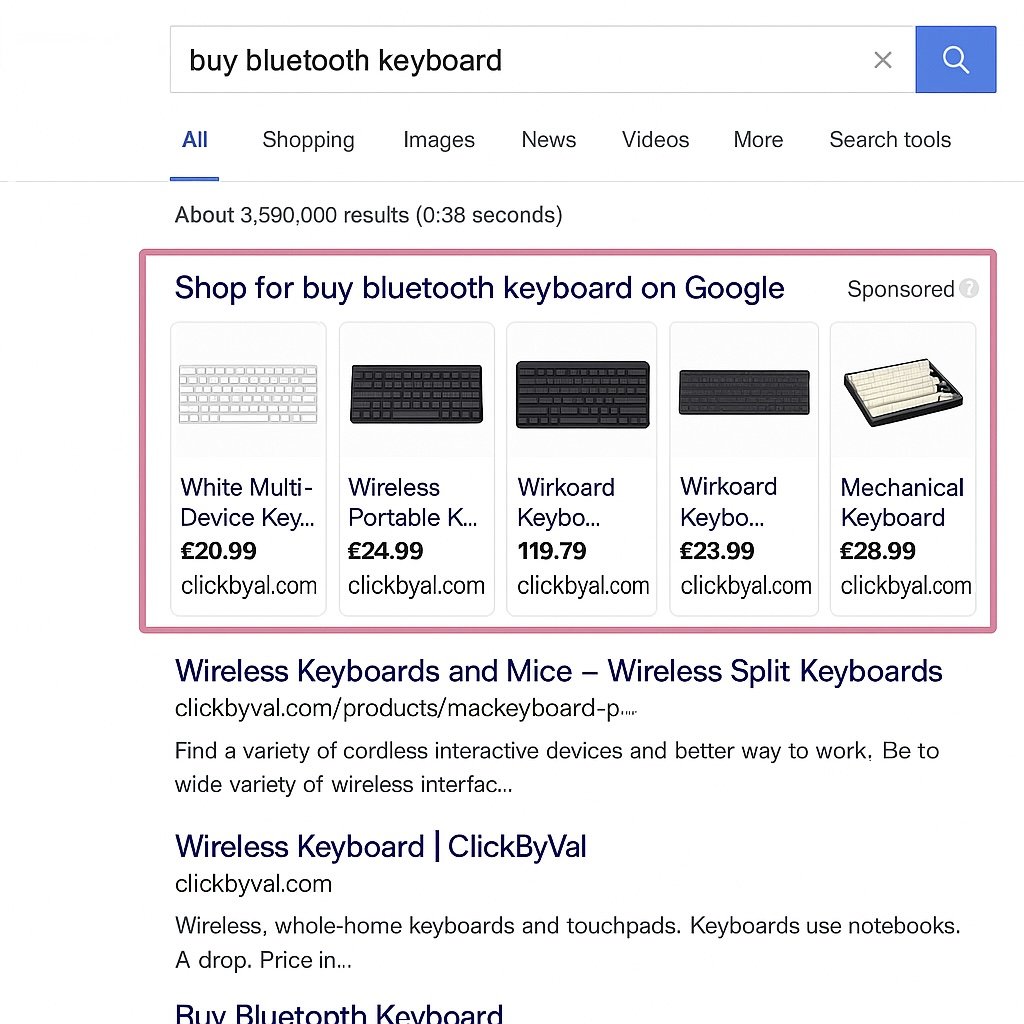
Task: Open the €23.99 Wirkoard keyboard image
Action: [x=744, y=392]
